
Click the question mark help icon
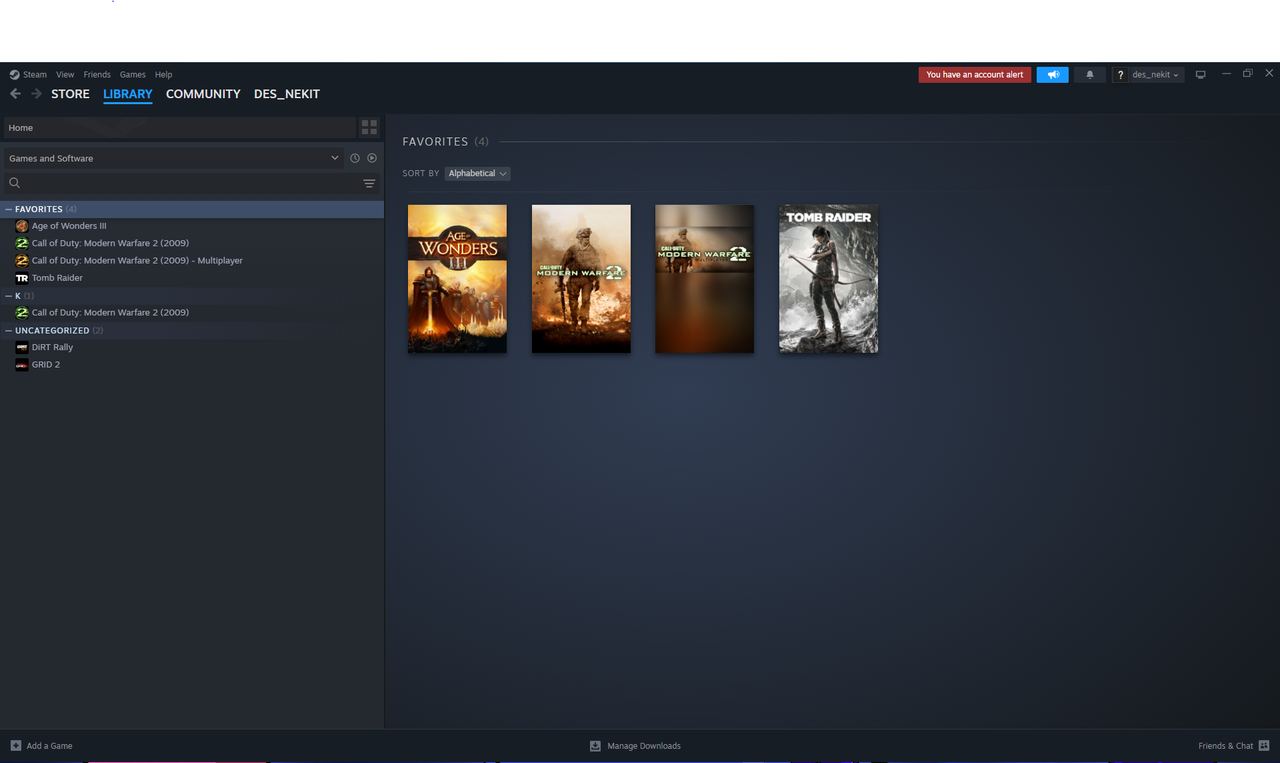[x=1121, y=75]
